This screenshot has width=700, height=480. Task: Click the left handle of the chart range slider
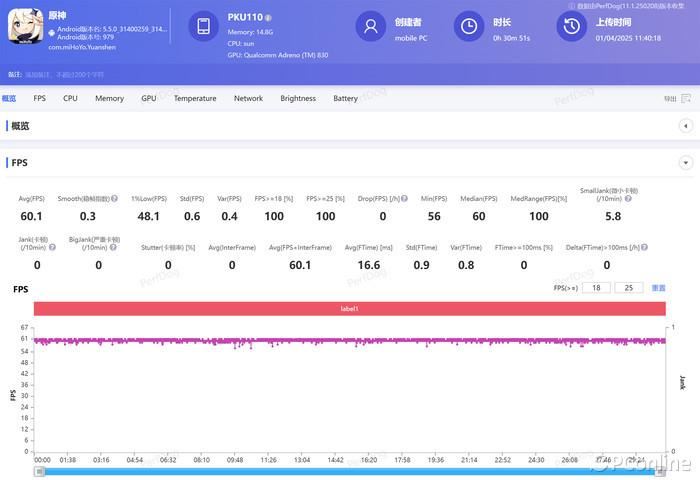point(40,472)
